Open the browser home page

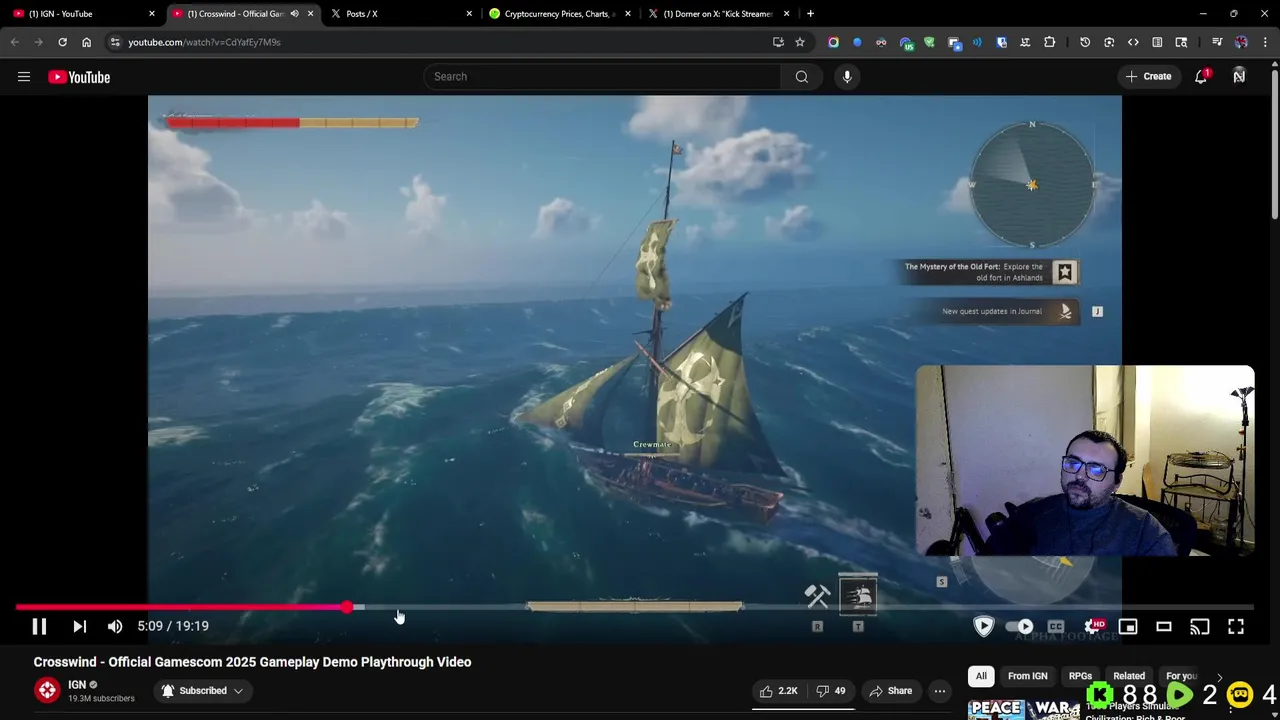tap(86, 42)
